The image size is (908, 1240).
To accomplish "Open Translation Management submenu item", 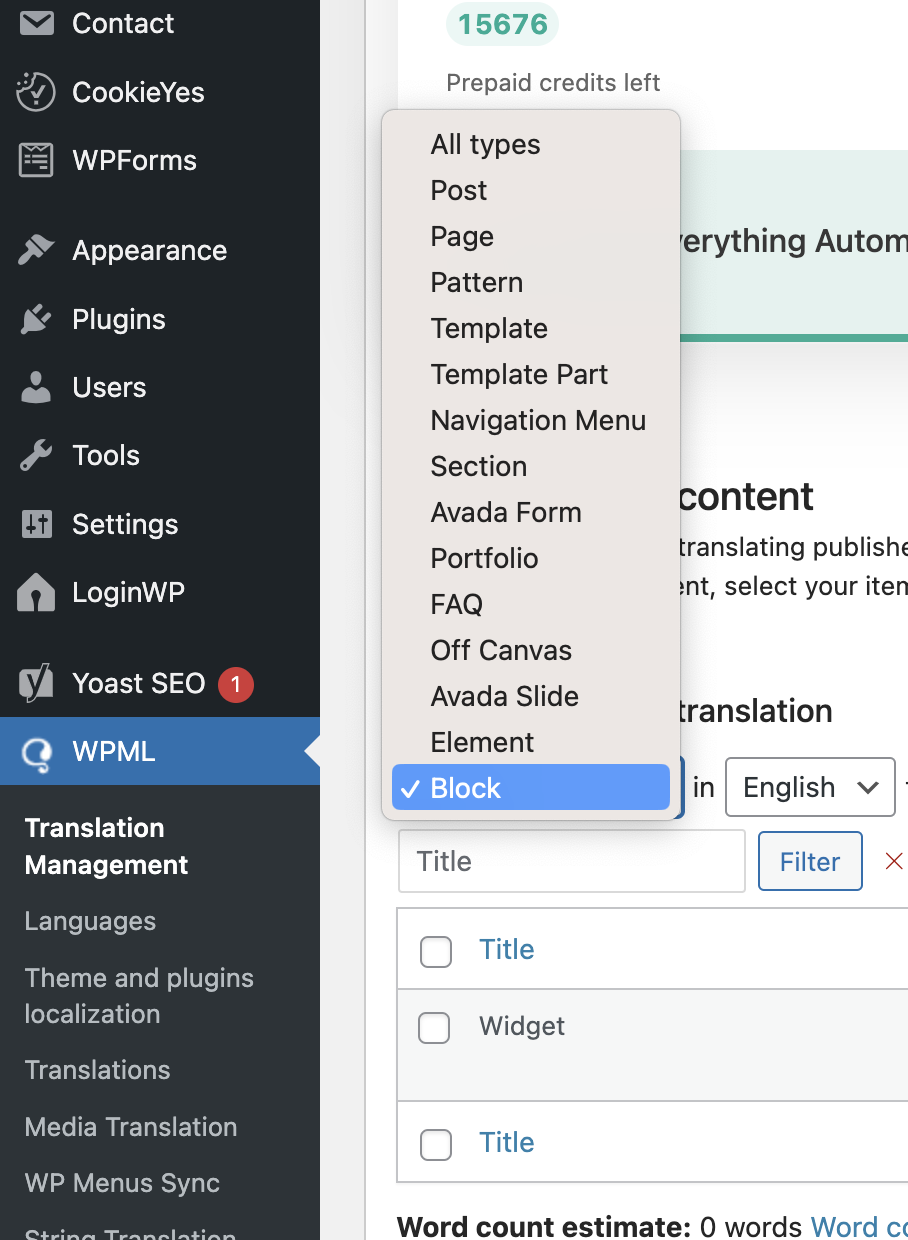I will pos(107,846).
